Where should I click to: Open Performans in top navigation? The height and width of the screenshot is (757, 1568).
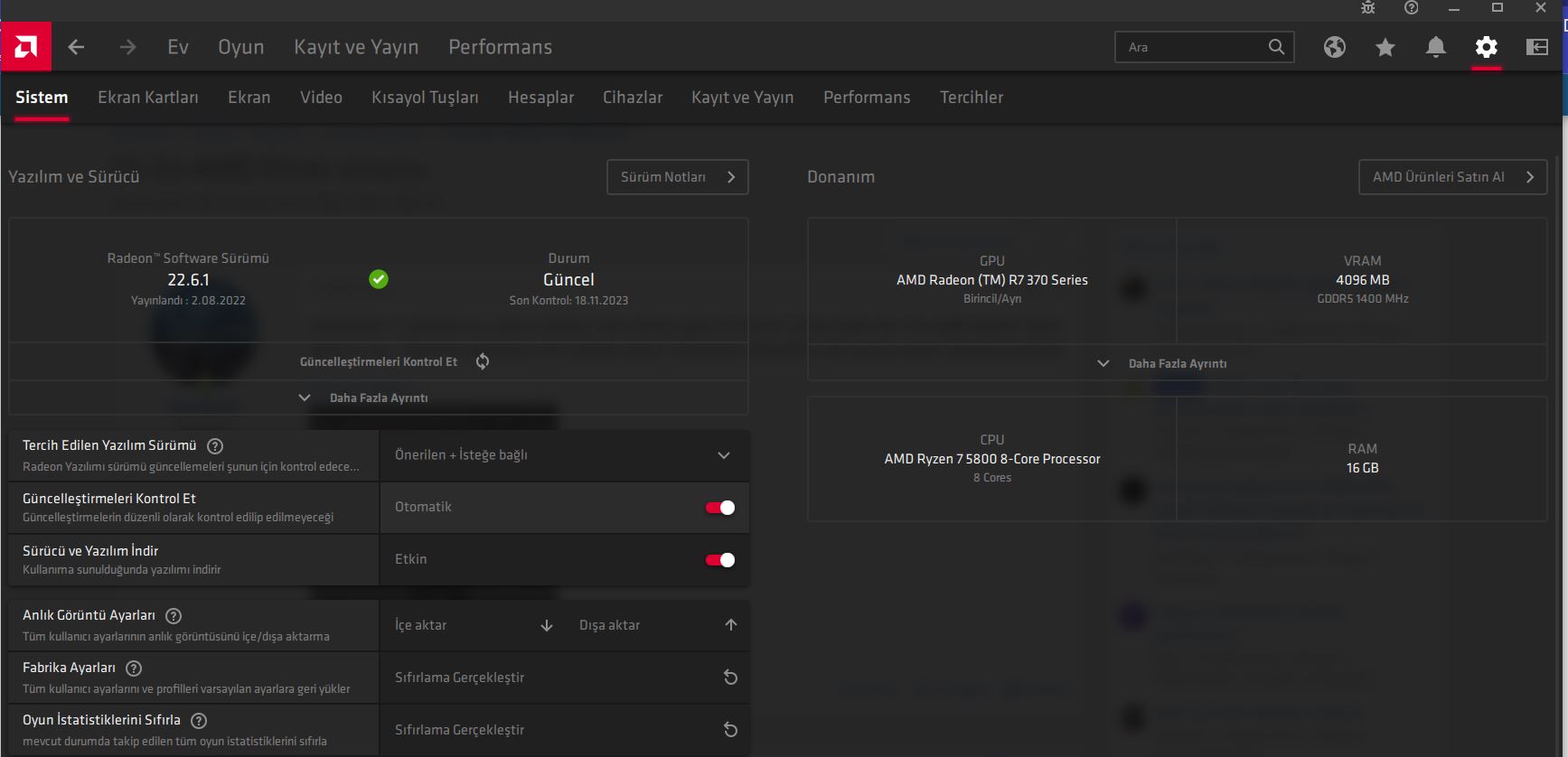(501, 47)
